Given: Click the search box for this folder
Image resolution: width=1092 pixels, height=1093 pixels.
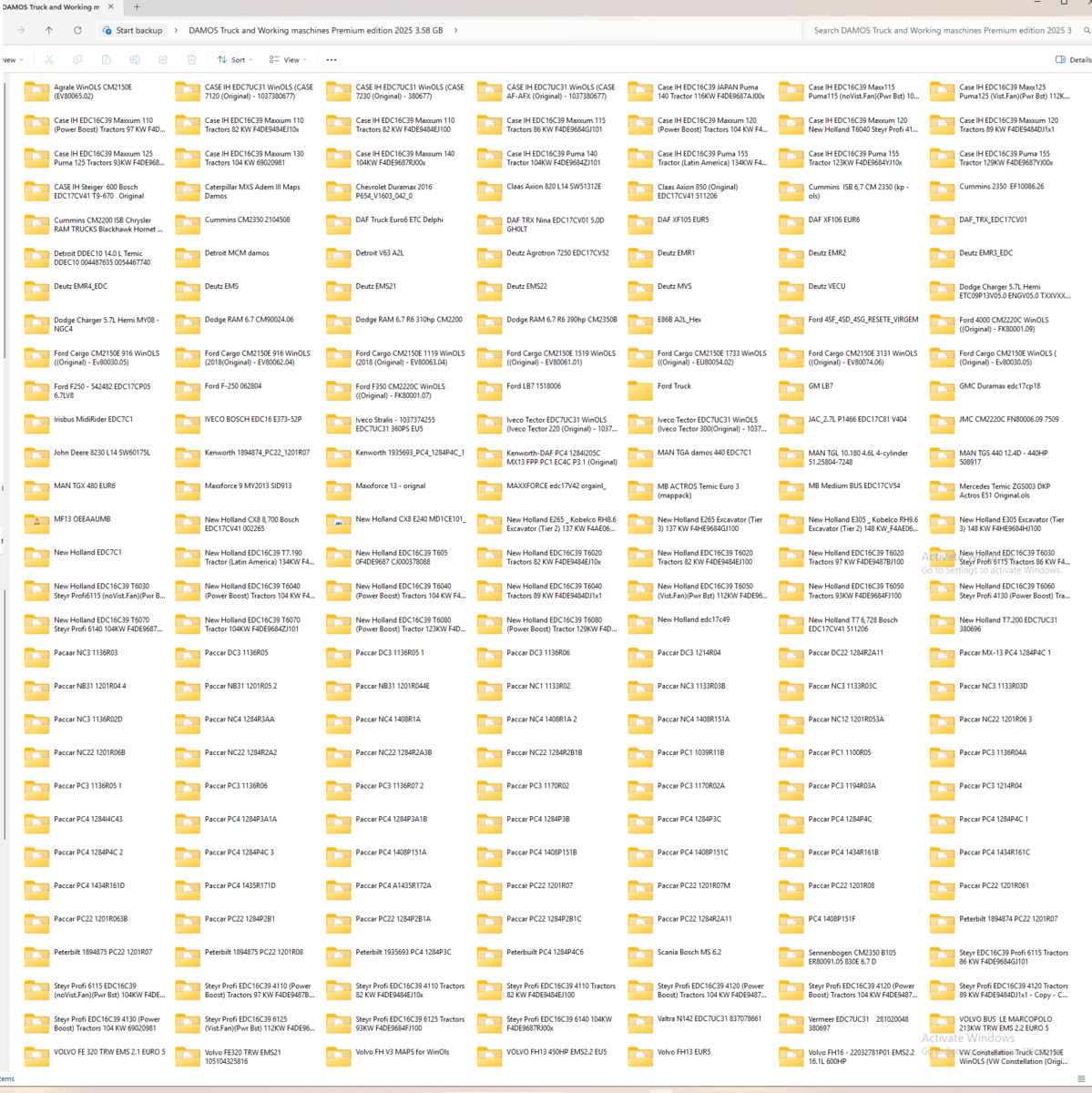Looking at the screenshot, I should (943, 30).
